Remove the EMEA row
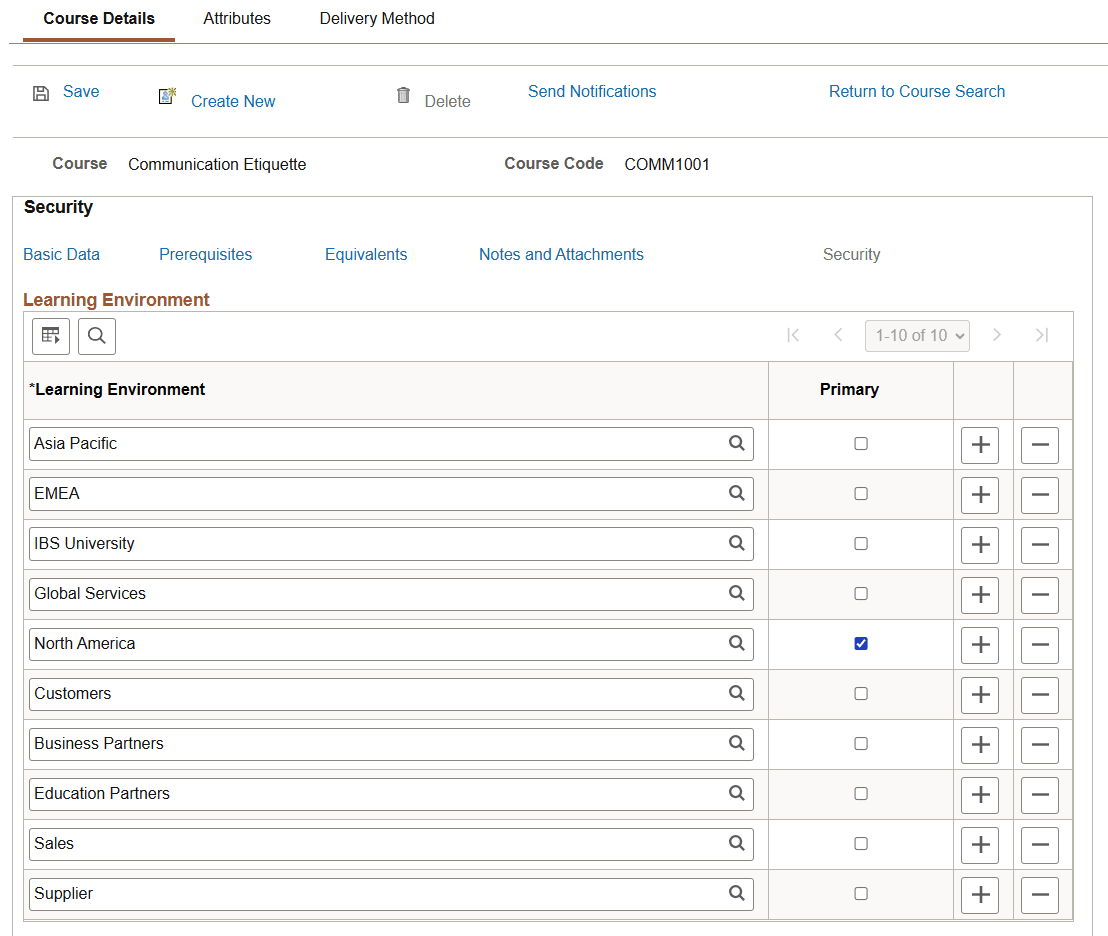Viewport: 1108px width, 936px height. point(1040,495)
